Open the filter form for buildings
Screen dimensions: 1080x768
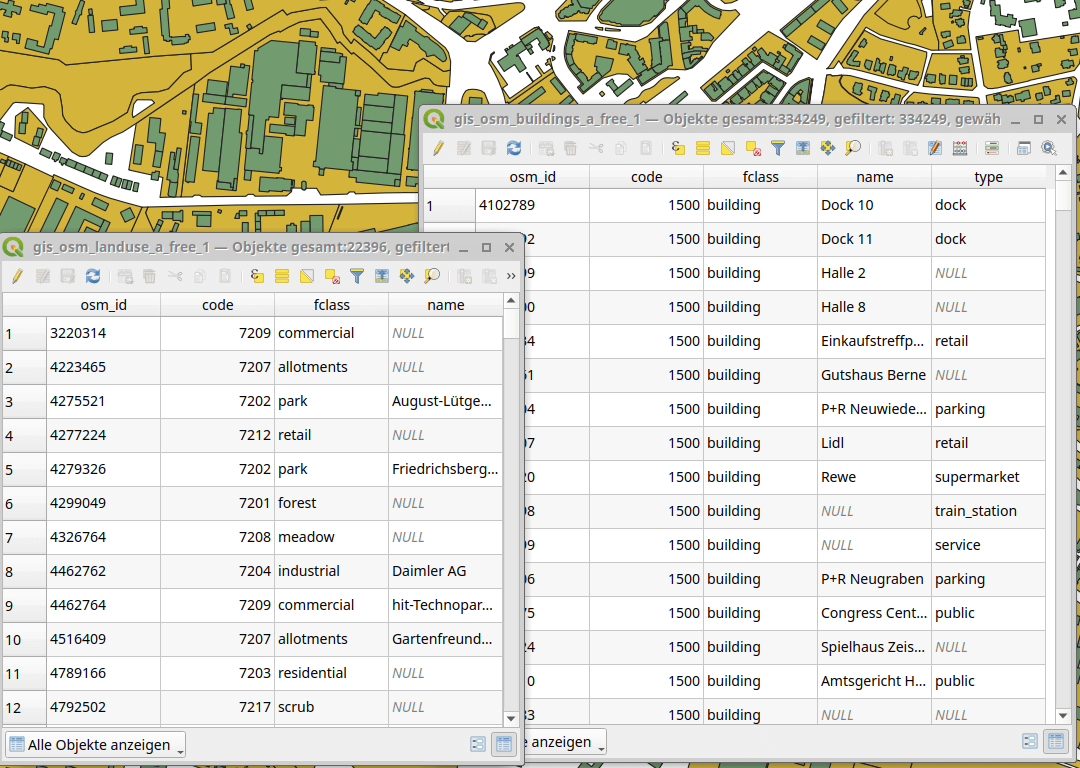(778, 147)
